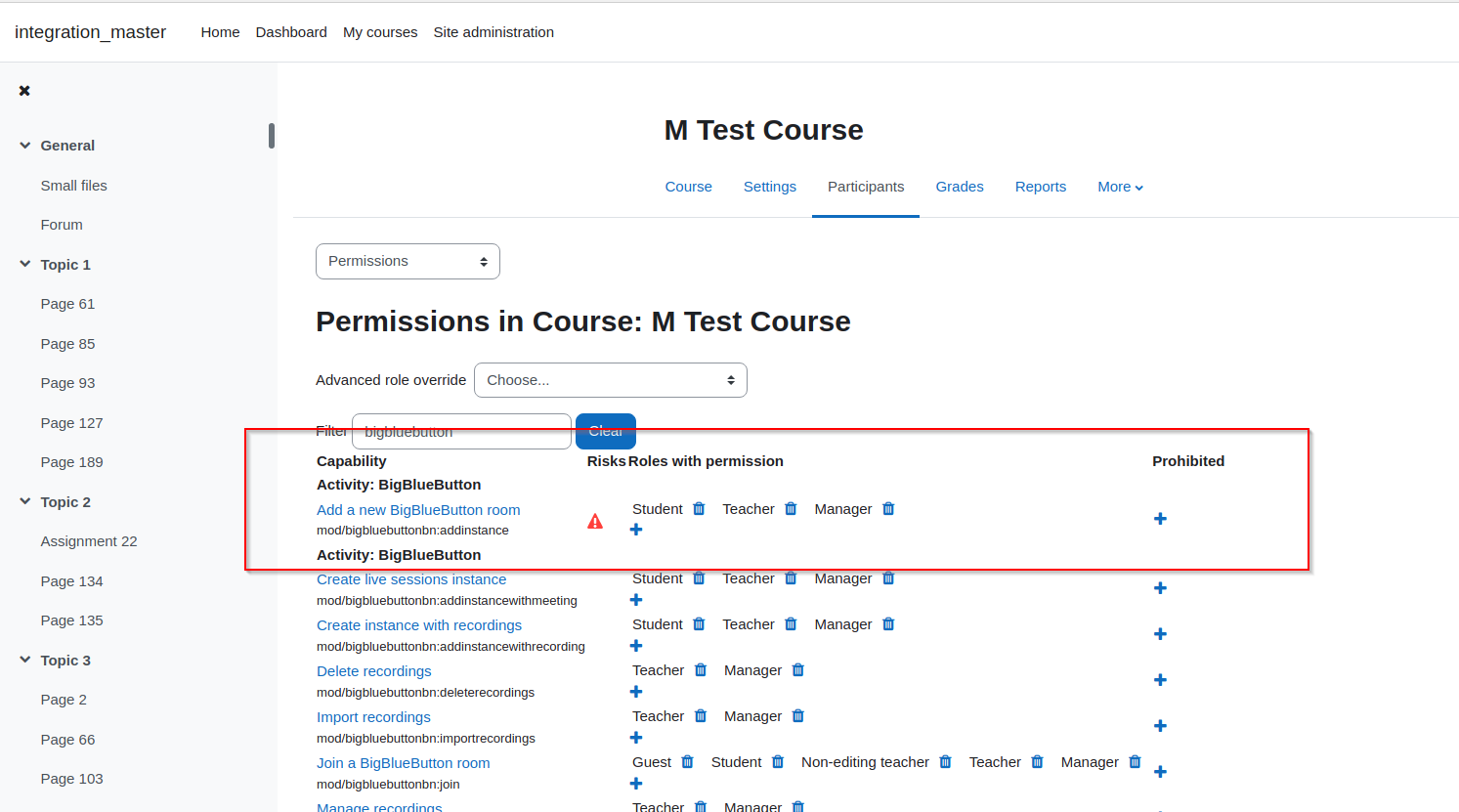The width and height of the screenshot is (1459, 812).
Task: Add prohibited role for Create instance with recordings
Action: pyautogui.click(x=1160, y=634)
